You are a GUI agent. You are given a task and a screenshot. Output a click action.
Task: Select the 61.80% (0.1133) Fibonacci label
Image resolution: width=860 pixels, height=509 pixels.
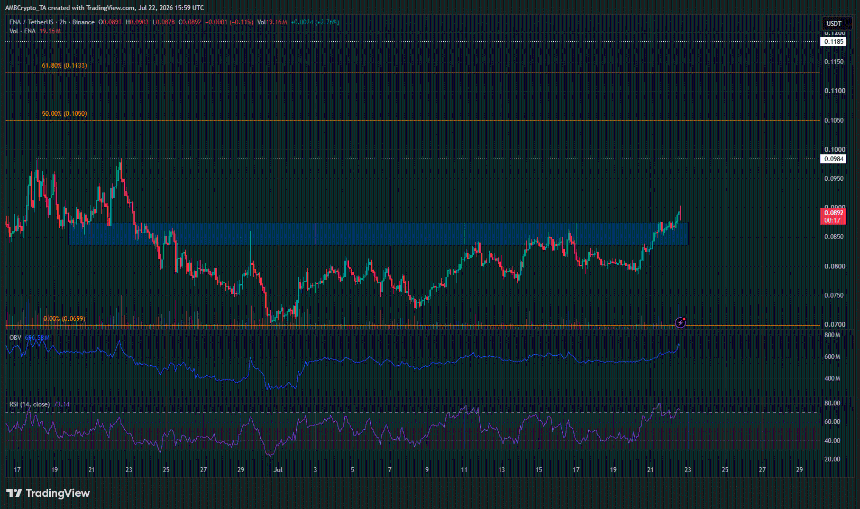click(x=64, y=66)
